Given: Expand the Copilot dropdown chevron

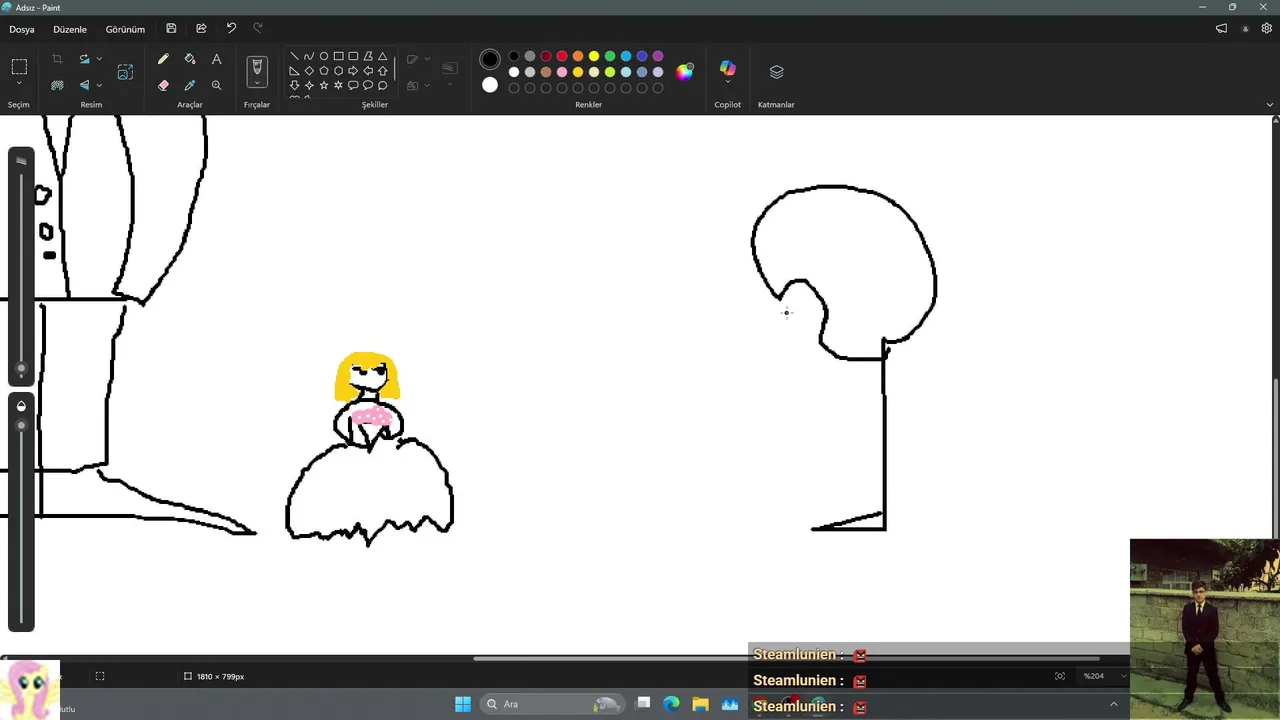Looking at the screenshot, I should tap(727, 83).
